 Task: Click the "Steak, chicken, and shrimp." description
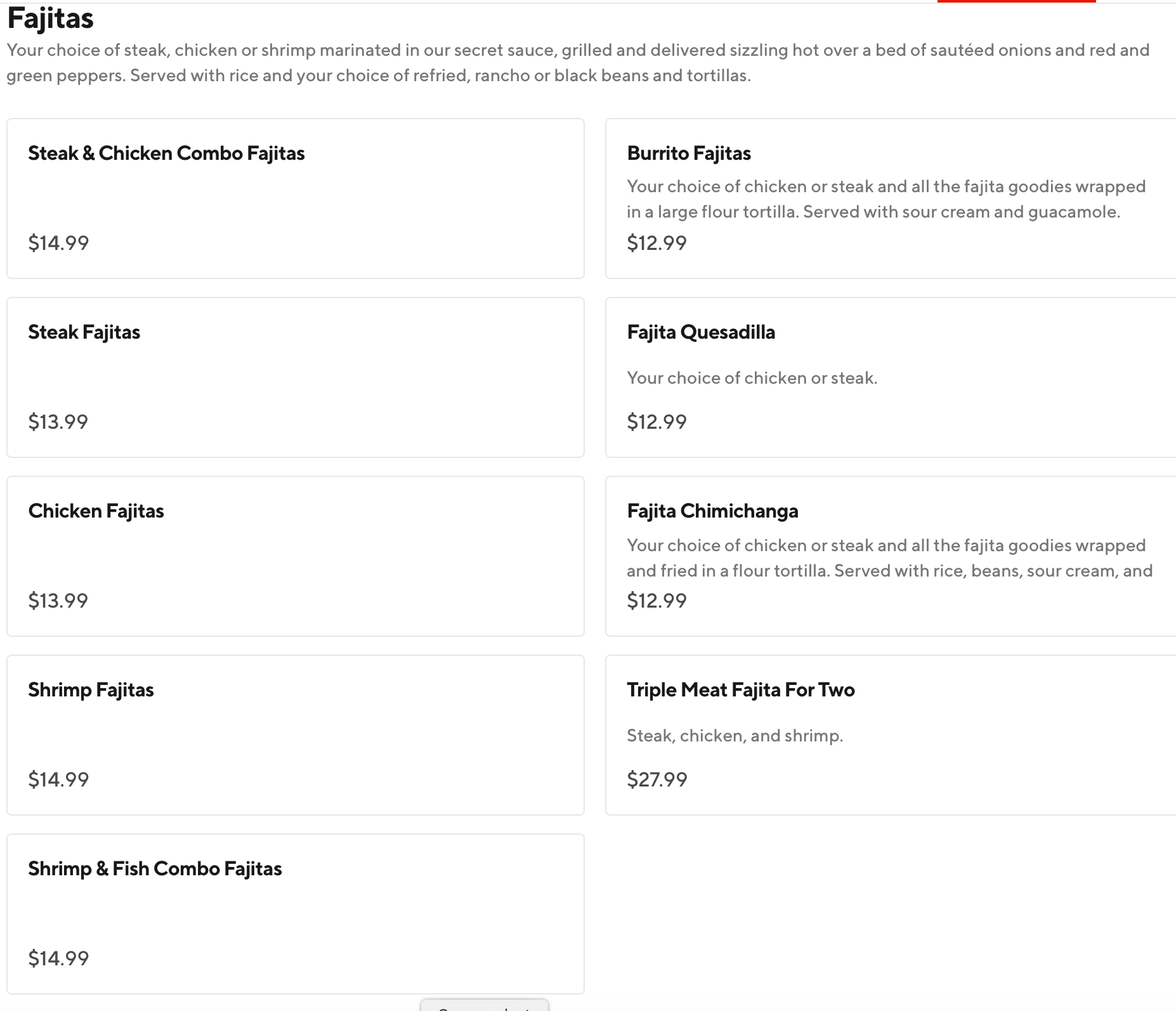pos(735,736)
